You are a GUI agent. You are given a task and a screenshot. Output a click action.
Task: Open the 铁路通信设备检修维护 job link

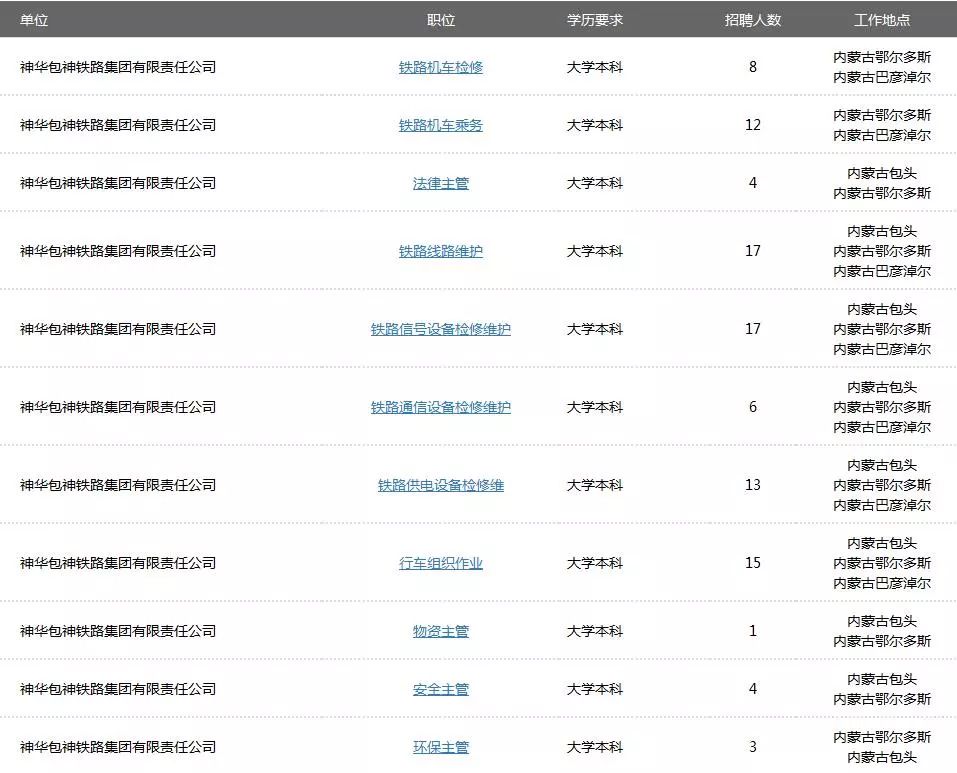tap(441, 407)
